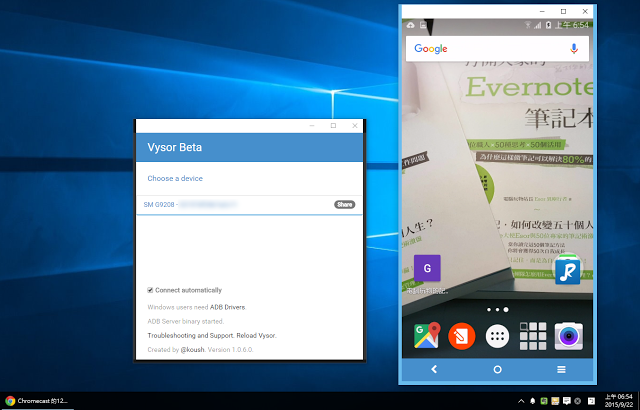
Task: Tap the Google voice search microphone
Action: [x=574, y=49]
